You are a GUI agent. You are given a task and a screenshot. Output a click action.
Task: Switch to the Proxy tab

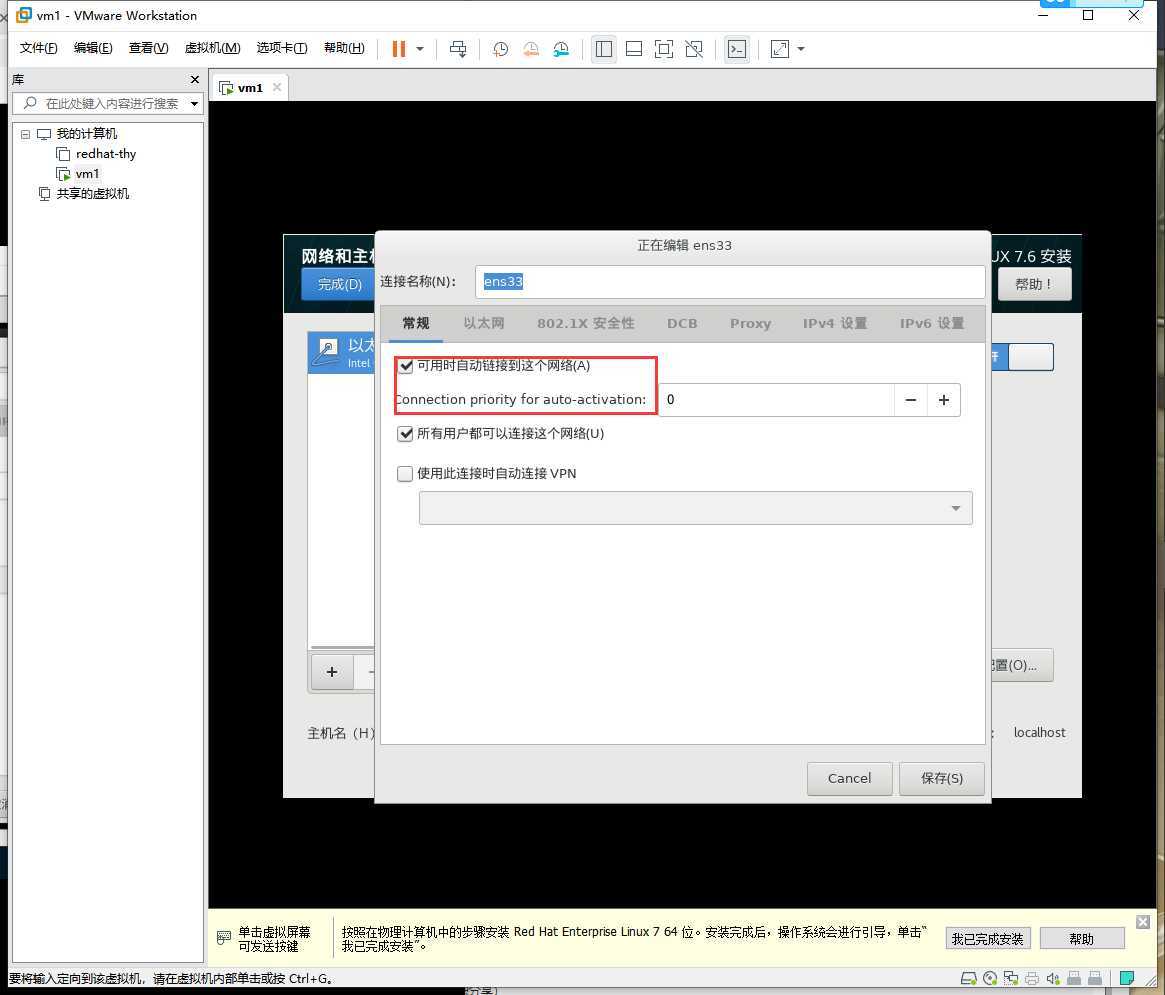tap(750, 323)
